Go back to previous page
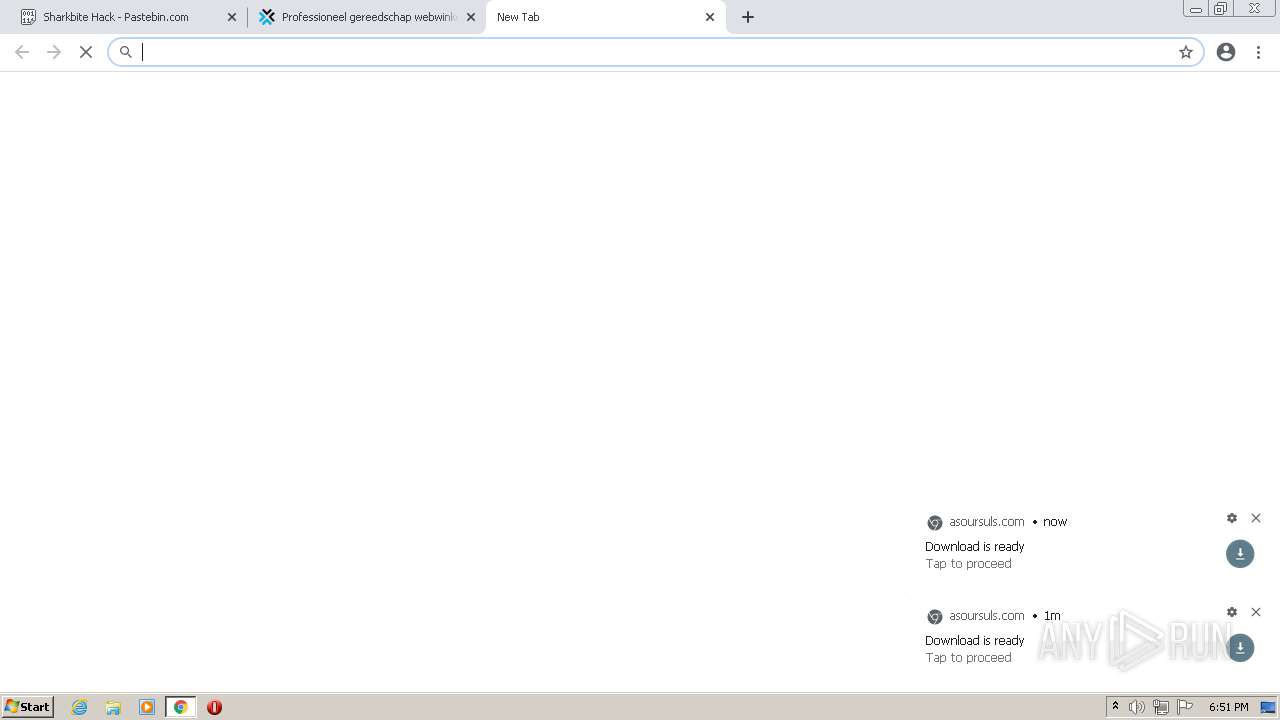Viewport: 1280px width, 720px height. (22, 52)
